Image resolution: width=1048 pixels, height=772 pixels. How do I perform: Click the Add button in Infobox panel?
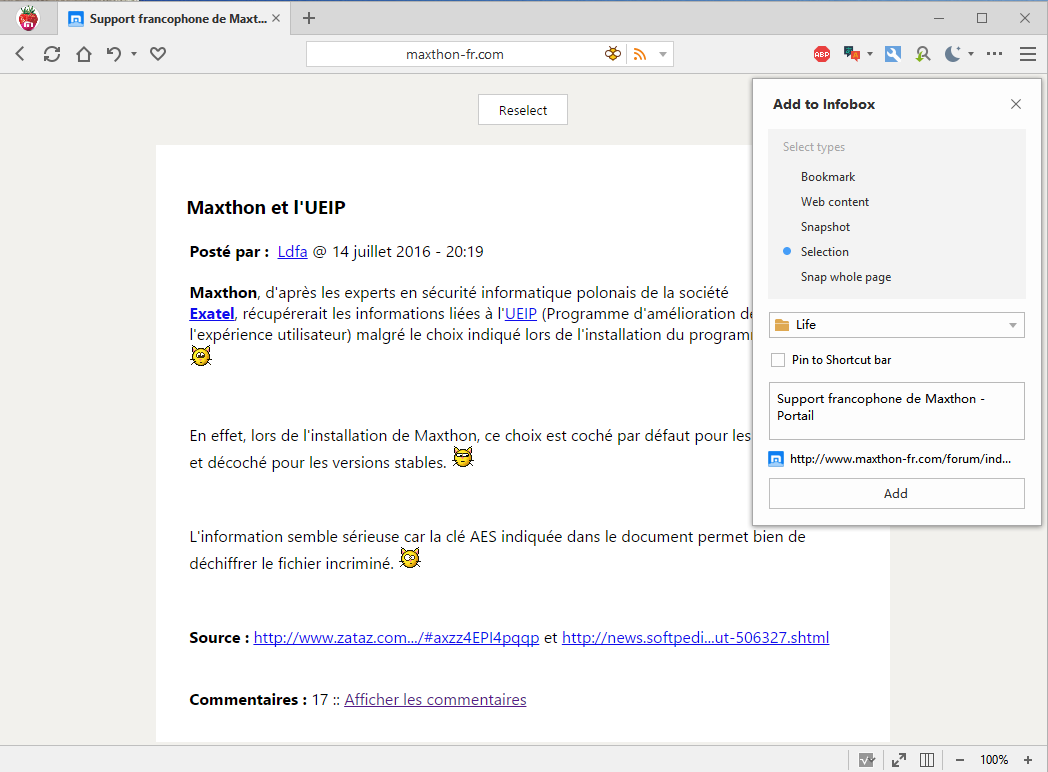click(896, 493)
